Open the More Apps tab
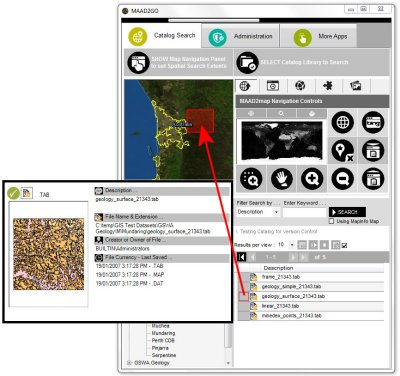 tap(318, 36)
